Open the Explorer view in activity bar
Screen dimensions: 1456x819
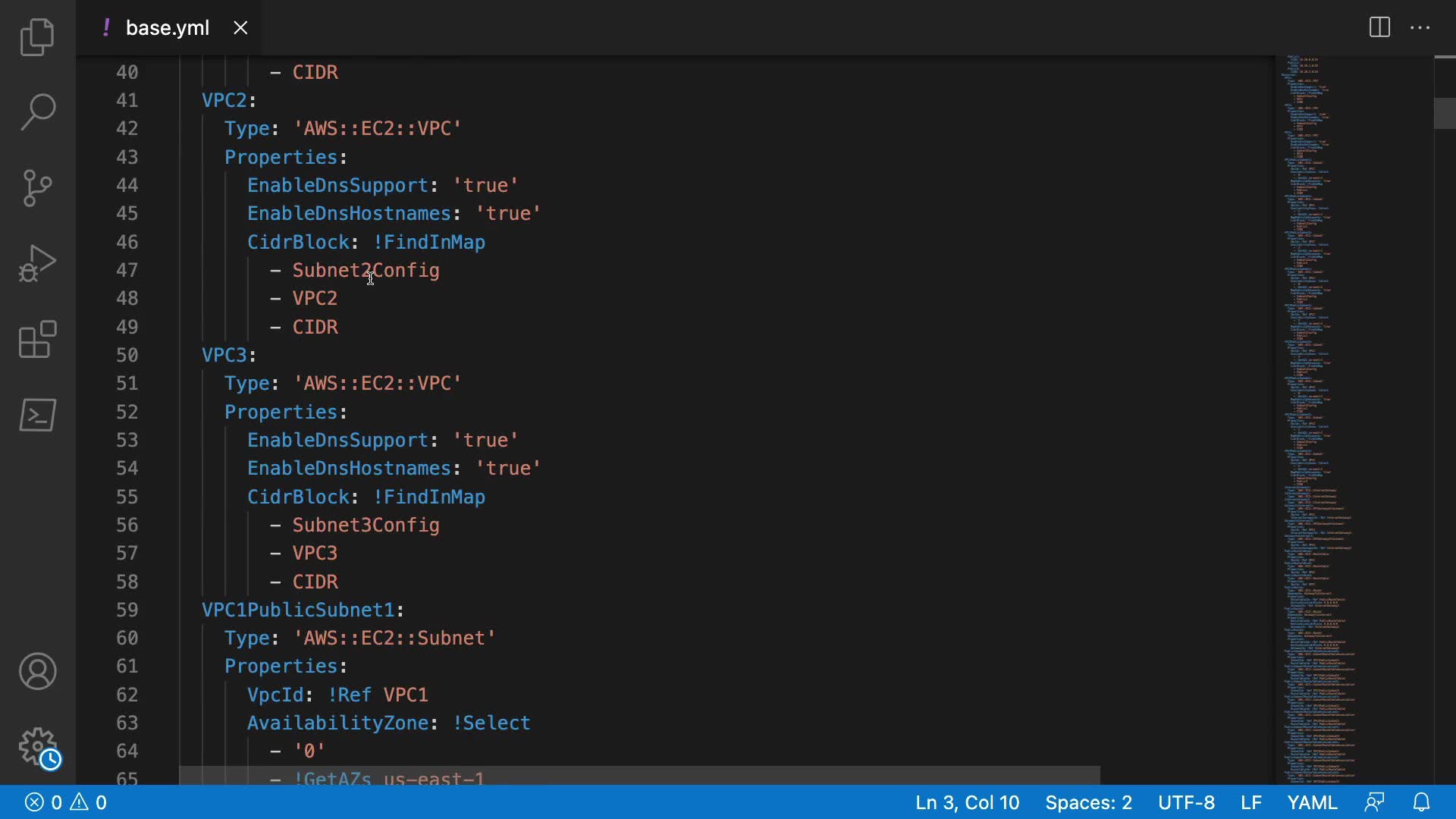coord(37,36)
